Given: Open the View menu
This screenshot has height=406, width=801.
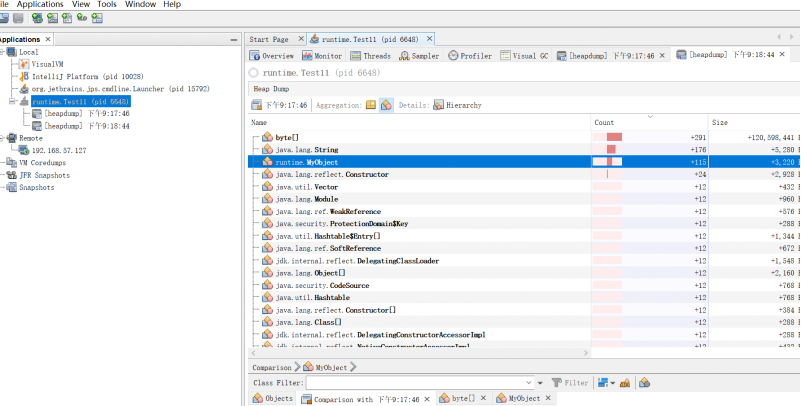Looking at the screenshot, I should pos(81,4).
